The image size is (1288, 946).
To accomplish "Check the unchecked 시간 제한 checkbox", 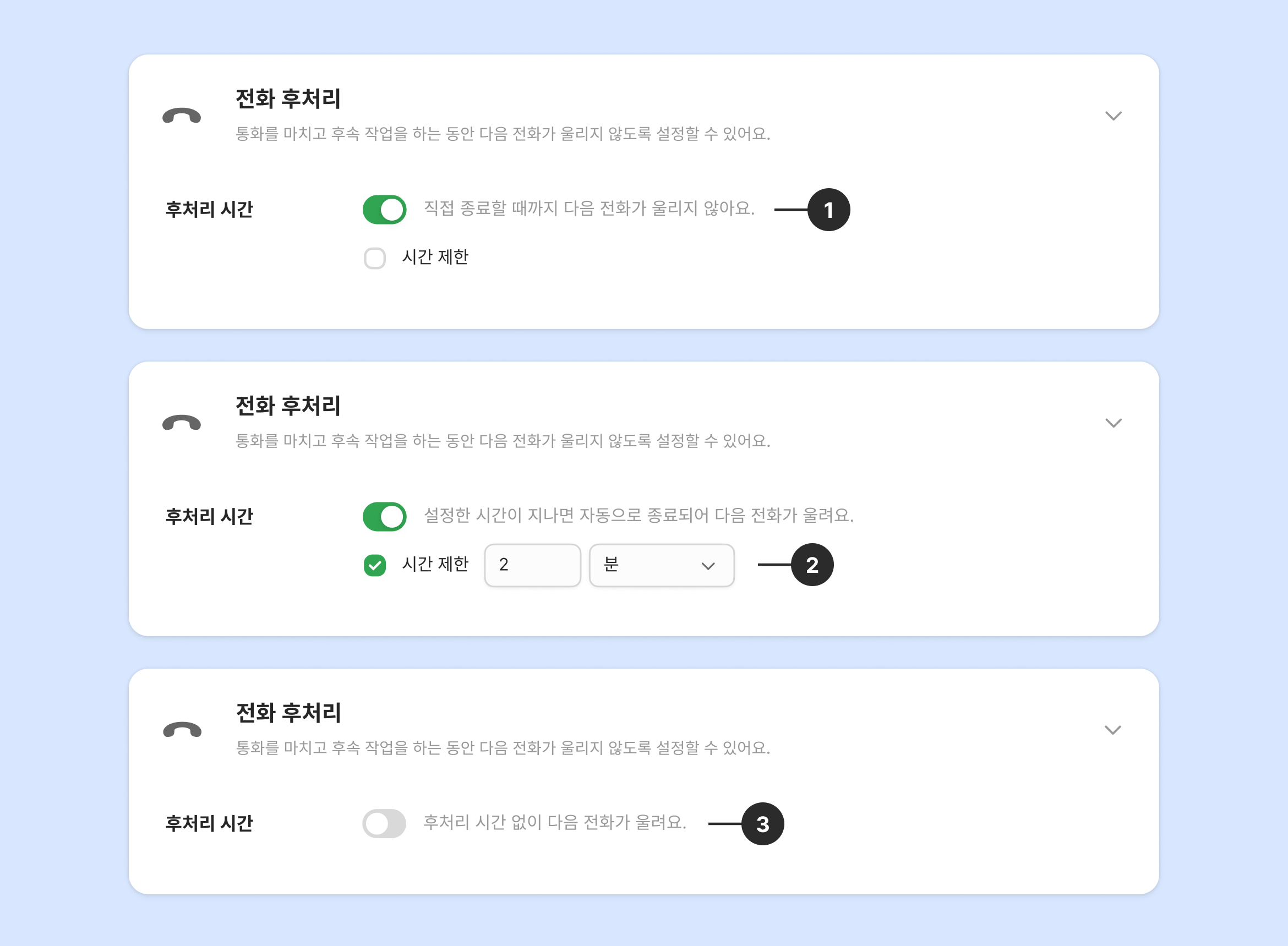I will coord(374,258).
